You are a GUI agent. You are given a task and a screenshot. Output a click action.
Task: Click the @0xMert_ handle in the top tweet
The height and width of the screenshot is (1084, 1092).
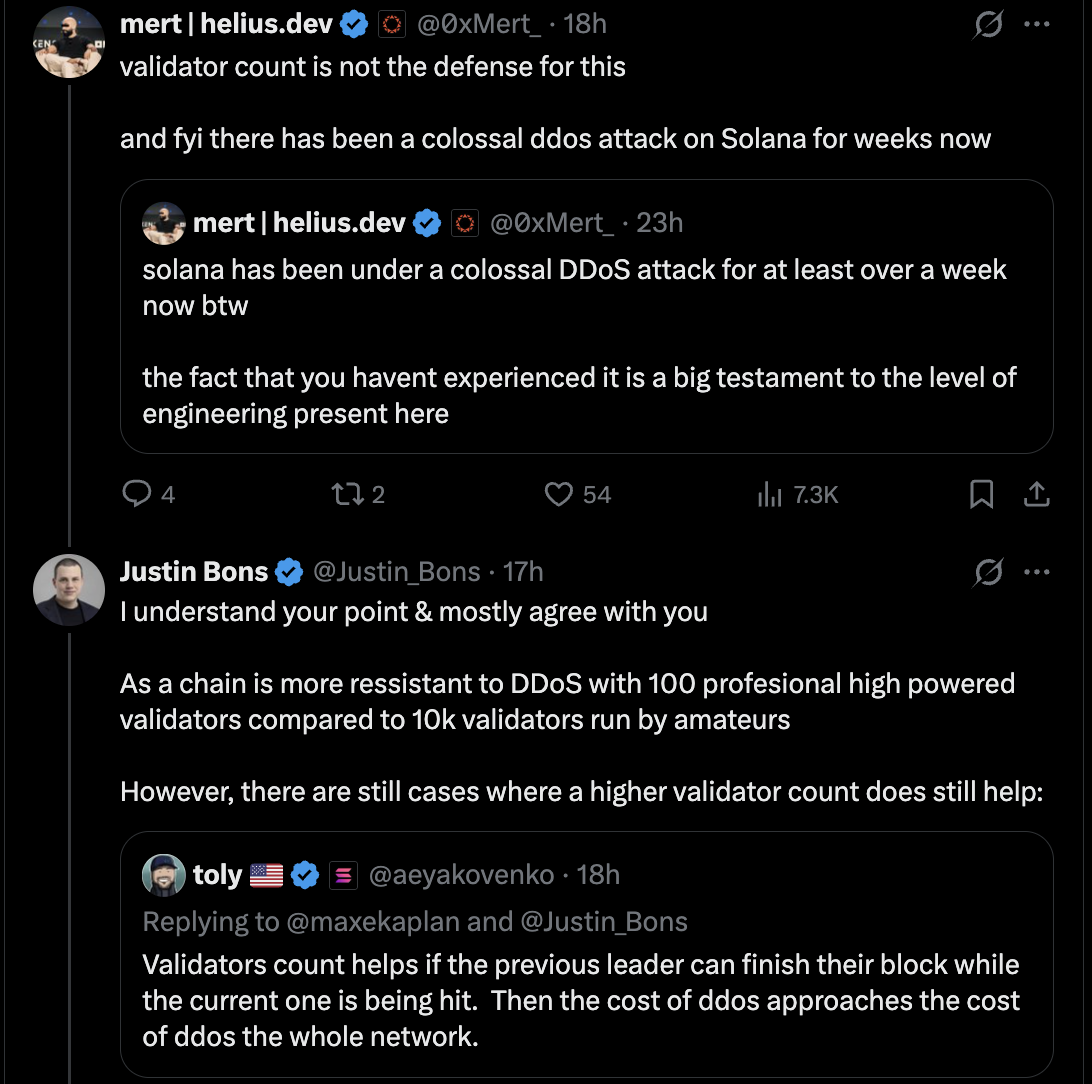pyautogui.click(x=478, y=23)
